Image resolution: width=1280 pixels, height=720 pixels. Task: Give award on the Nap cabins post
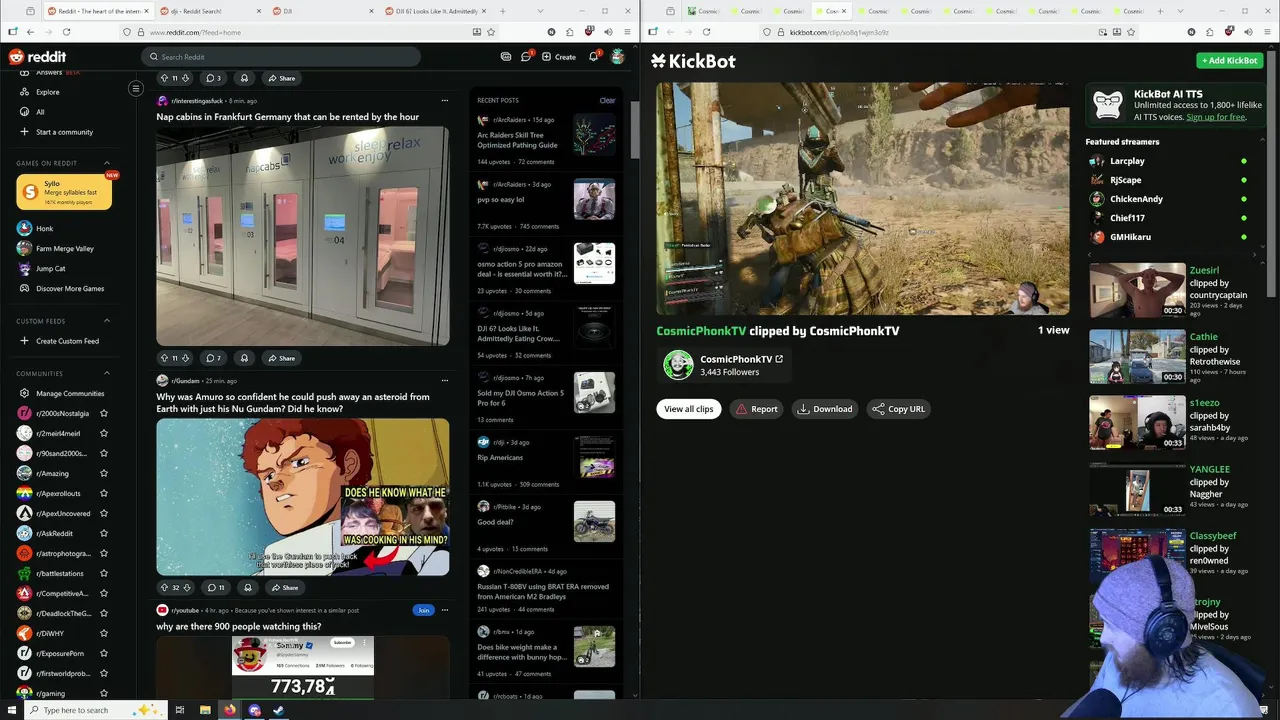244,358
